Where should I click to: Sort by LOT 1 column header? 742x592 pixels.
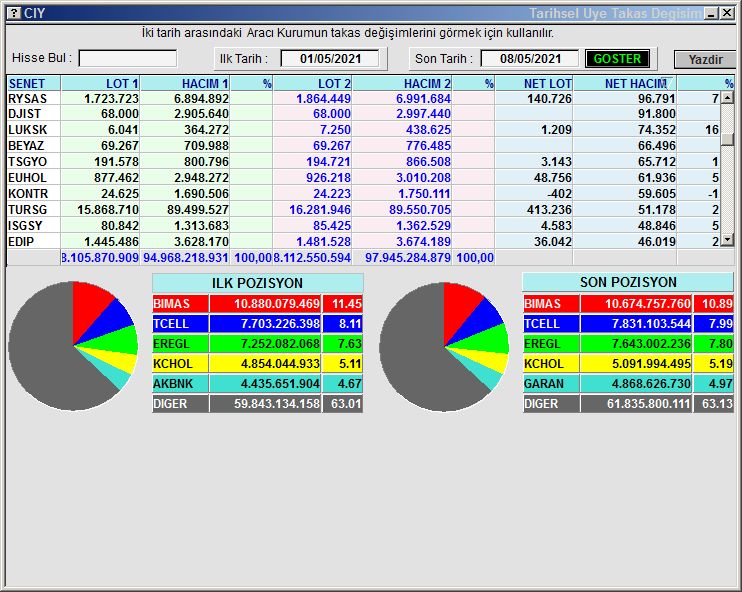pos(100,83)
